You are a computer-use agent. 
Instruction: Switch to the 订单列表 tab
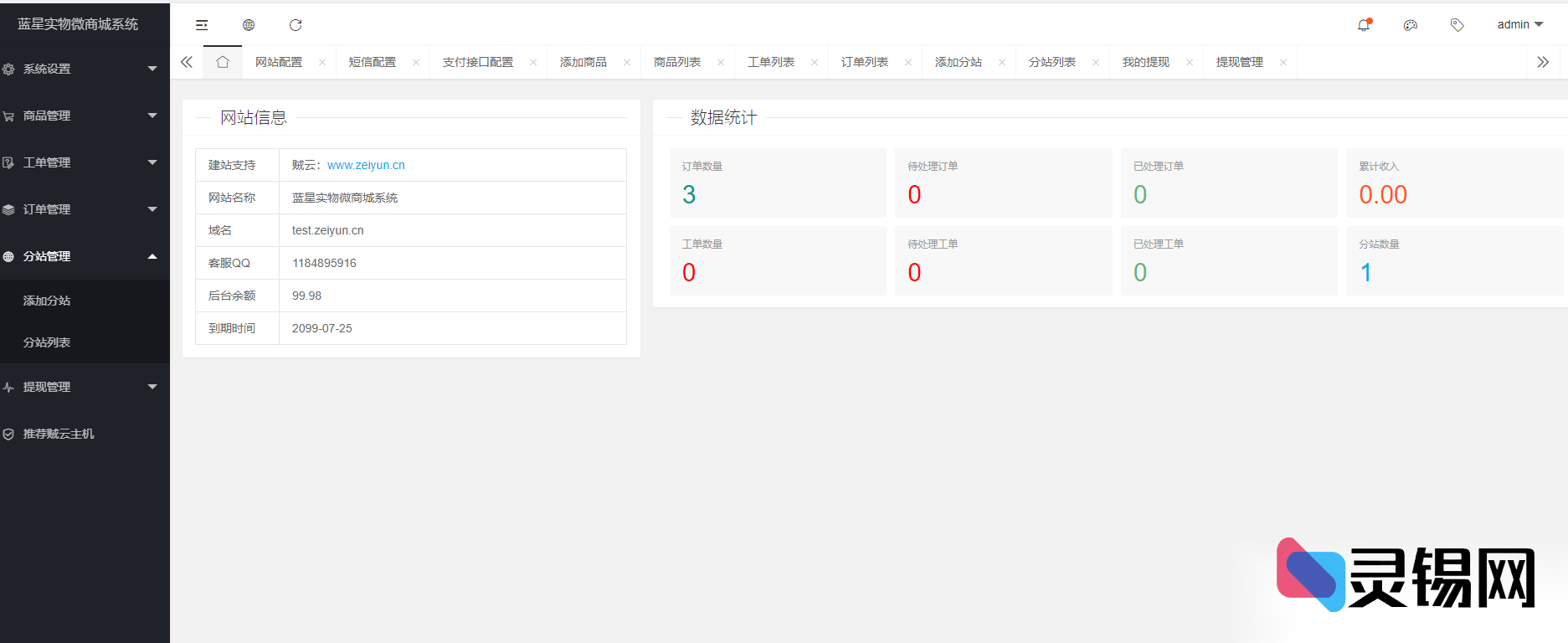point(865,62)
